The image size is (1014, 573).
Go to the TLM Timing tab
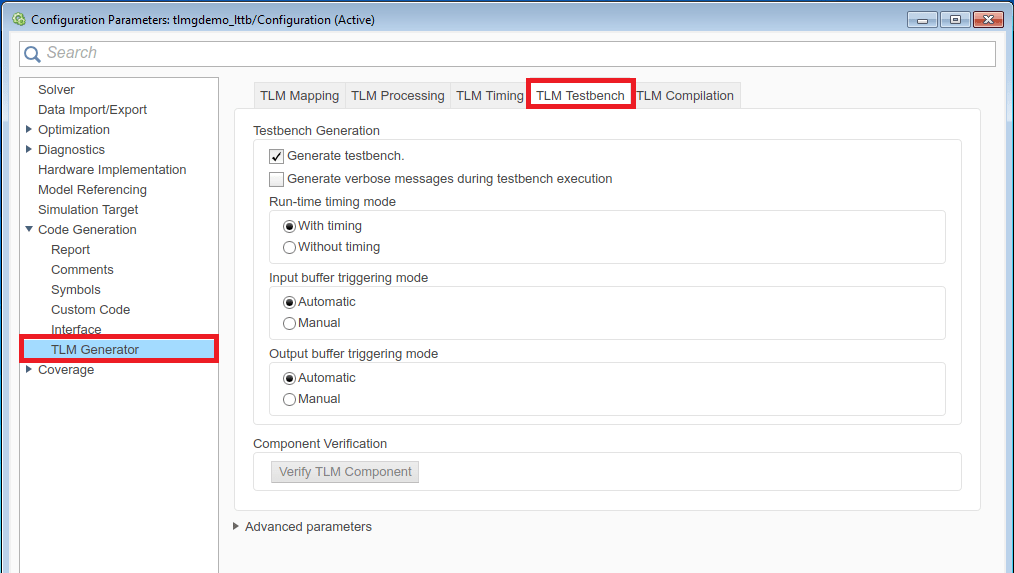point(489,96)
